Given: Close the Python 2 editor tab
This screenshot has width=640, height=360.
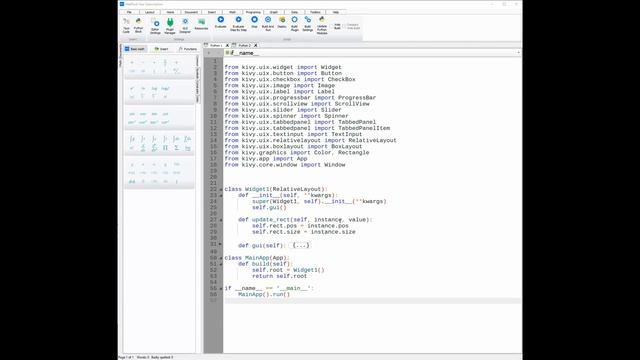Looking at the screenshot, I should [256, 45].
